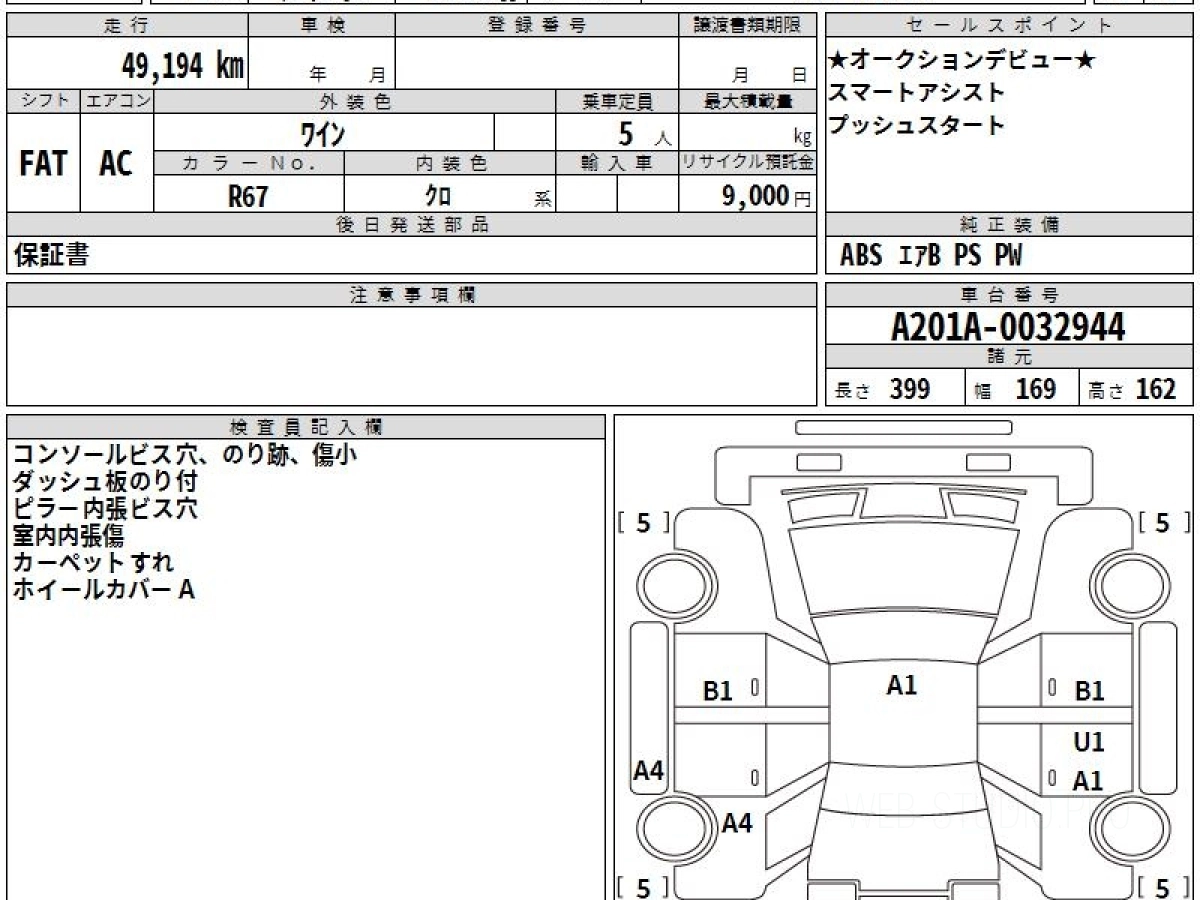Select the height value 高さ 162

point(1133,389)
